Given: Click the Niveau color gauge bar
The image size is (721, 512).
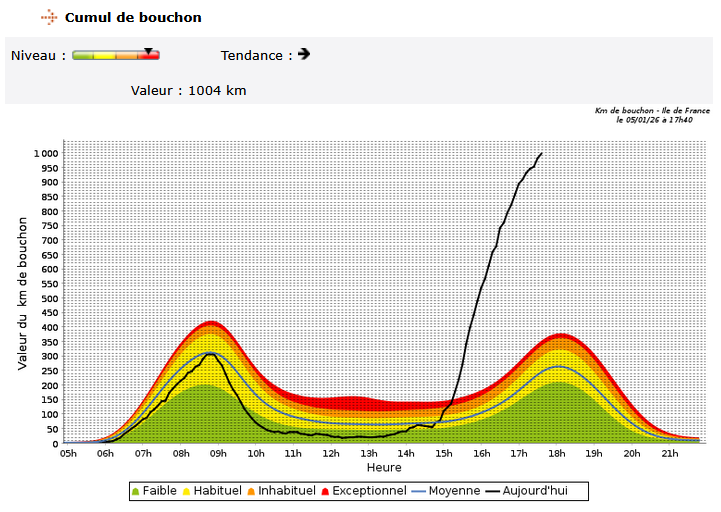Looking at the screenshot, I should [116, 56].
